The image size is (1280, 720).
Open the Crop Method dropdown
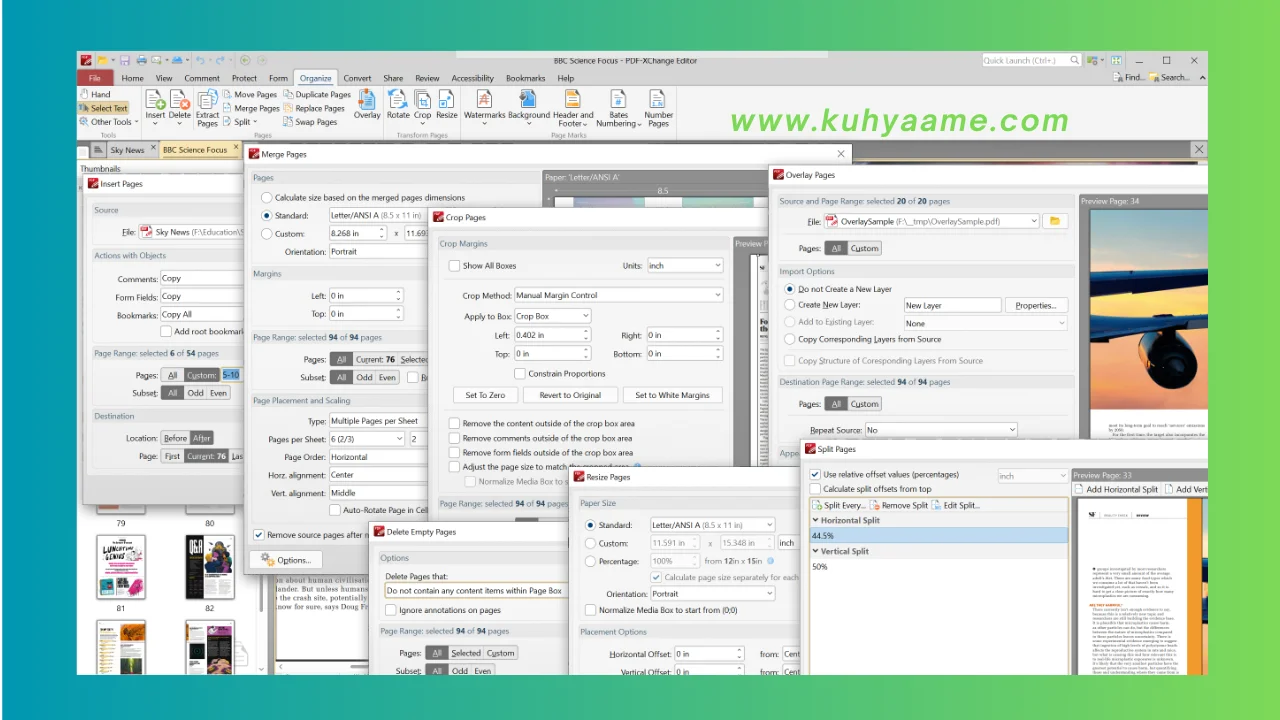pyautogui.click(x=618, y=296)
